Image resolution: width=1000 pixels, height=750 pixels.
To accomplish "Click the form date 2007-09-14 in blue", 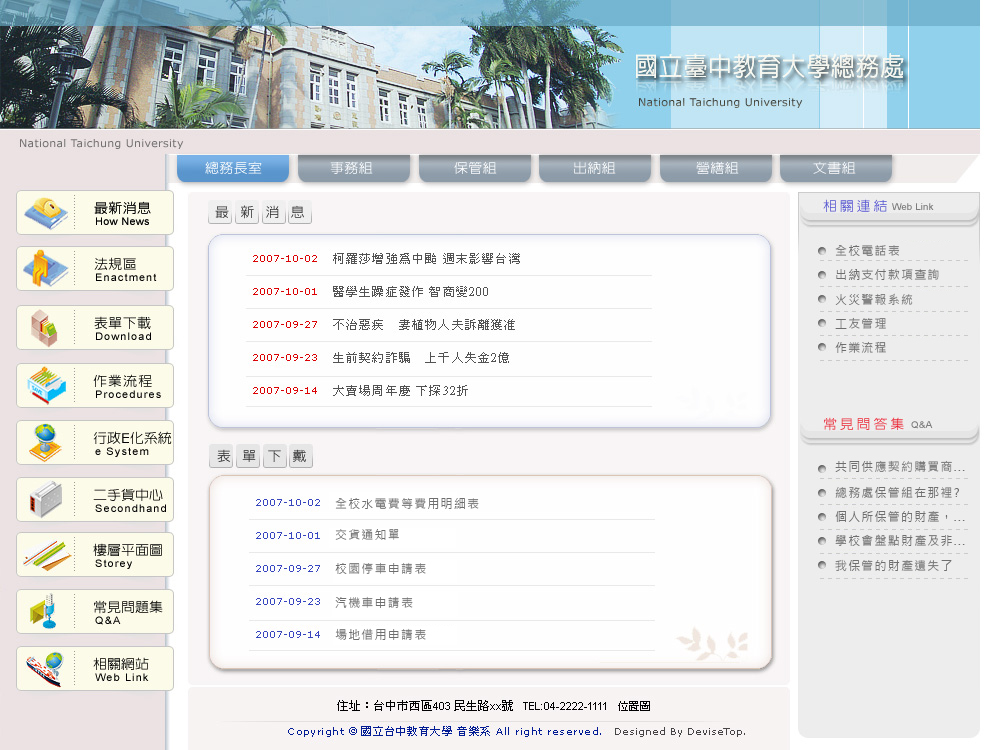I will pyautogui.click(x=288, y=635).
